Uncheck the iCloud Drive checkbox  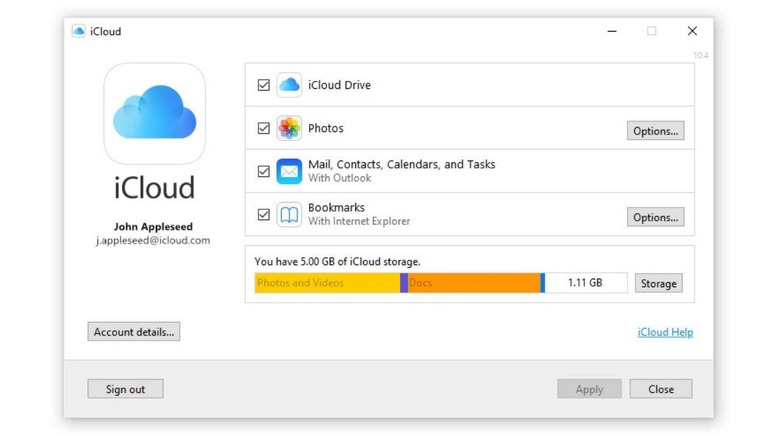[x=264, y=85]
